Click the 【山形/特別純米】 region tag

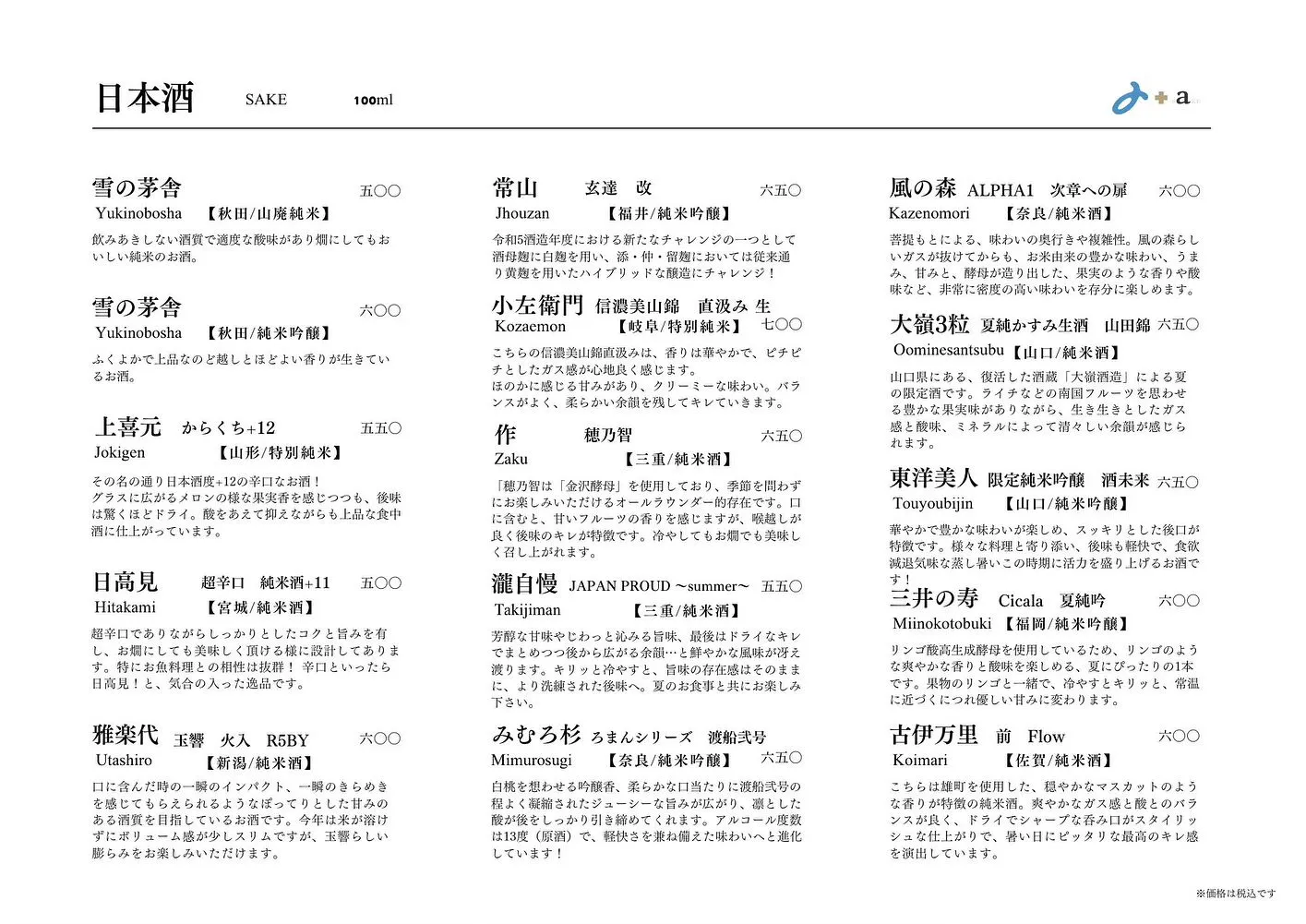click(x=282, y=453)
